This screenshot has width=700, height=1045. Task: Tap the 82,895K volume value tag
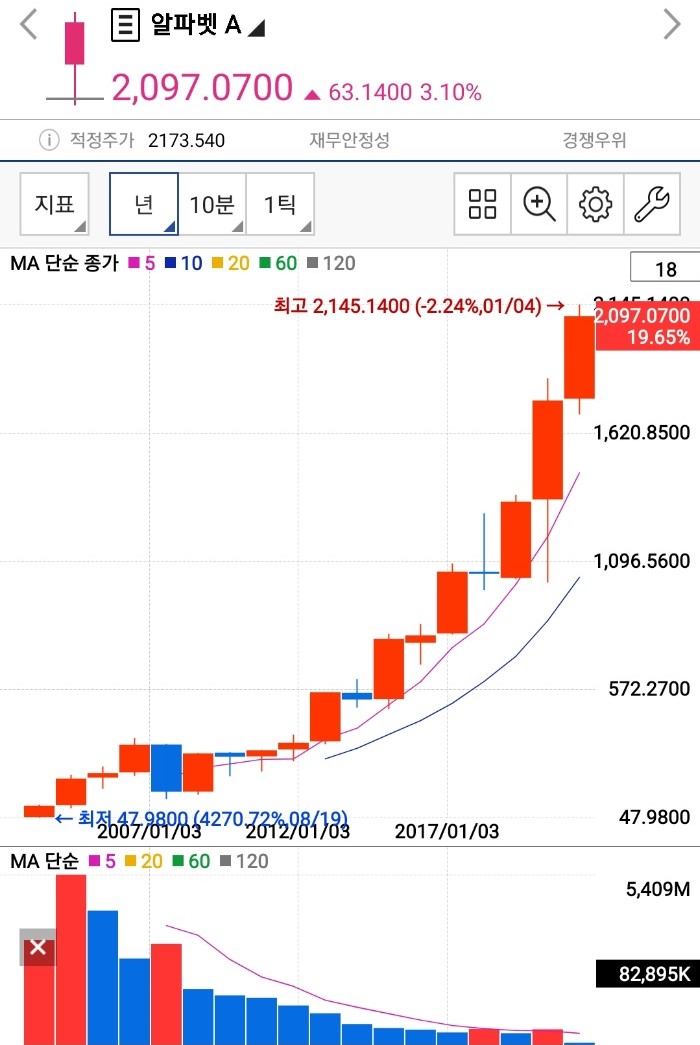pyautogui.click(x=647, y=974)
